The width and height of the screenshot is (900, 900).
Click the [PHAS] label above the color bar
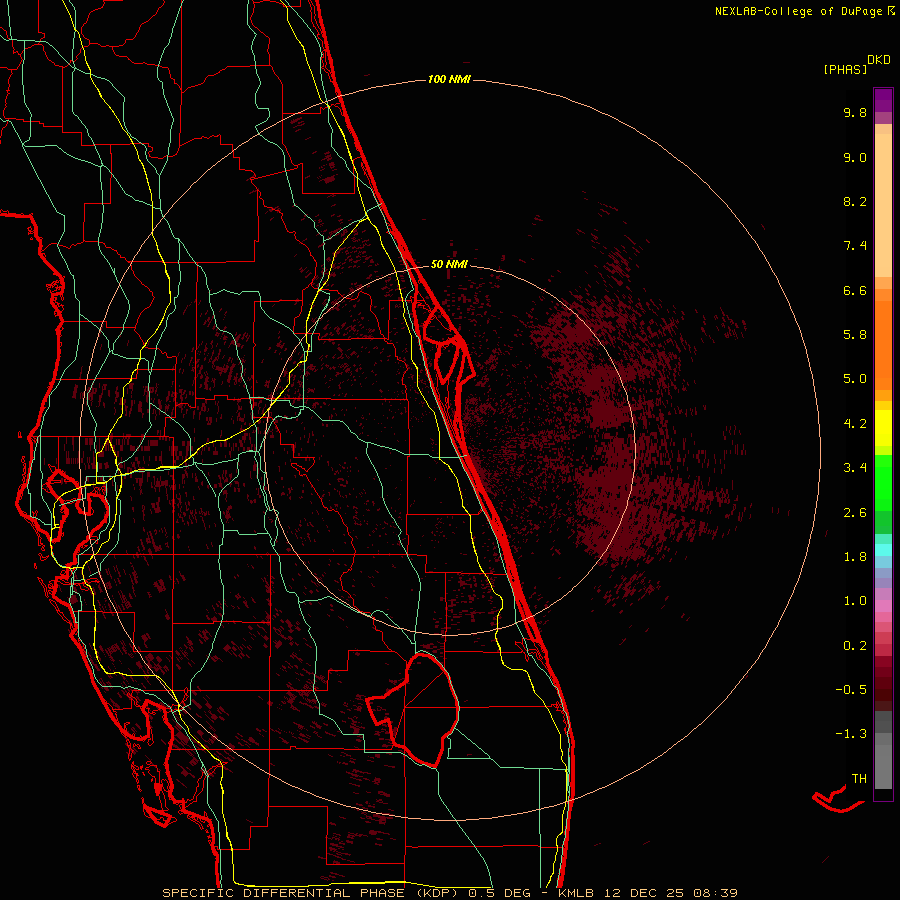[845, 69]
